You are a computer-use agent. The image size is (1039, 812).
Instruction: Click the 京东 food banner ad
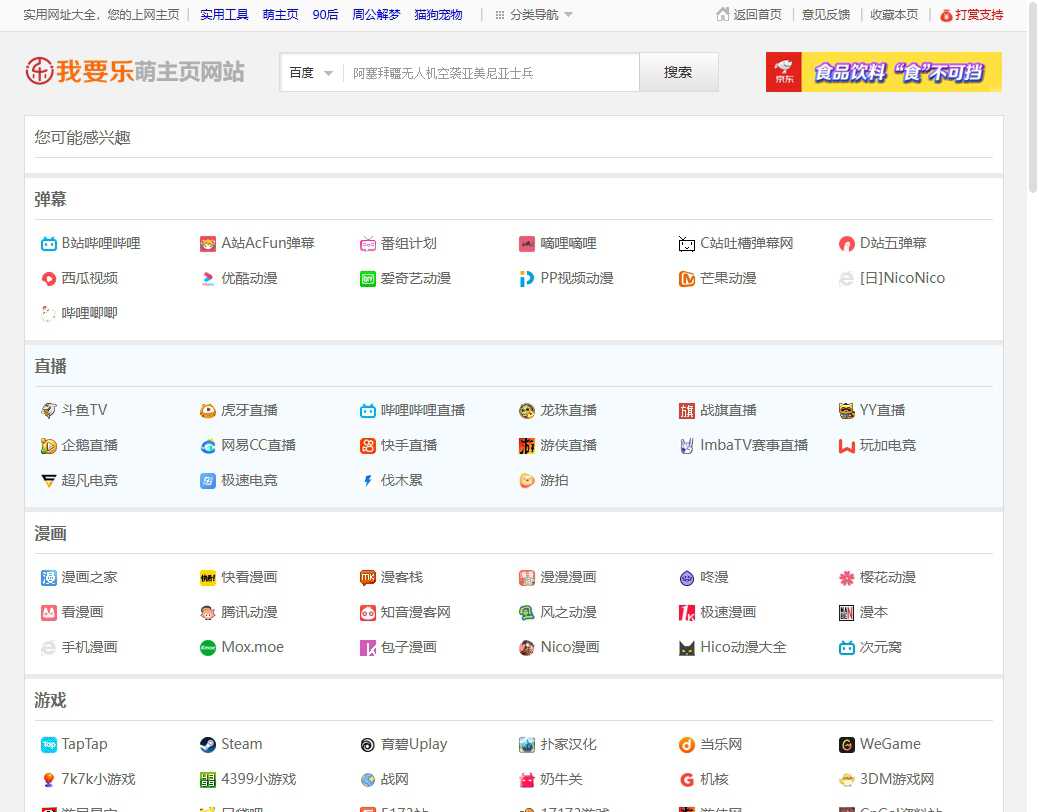[x=885, y=72]
